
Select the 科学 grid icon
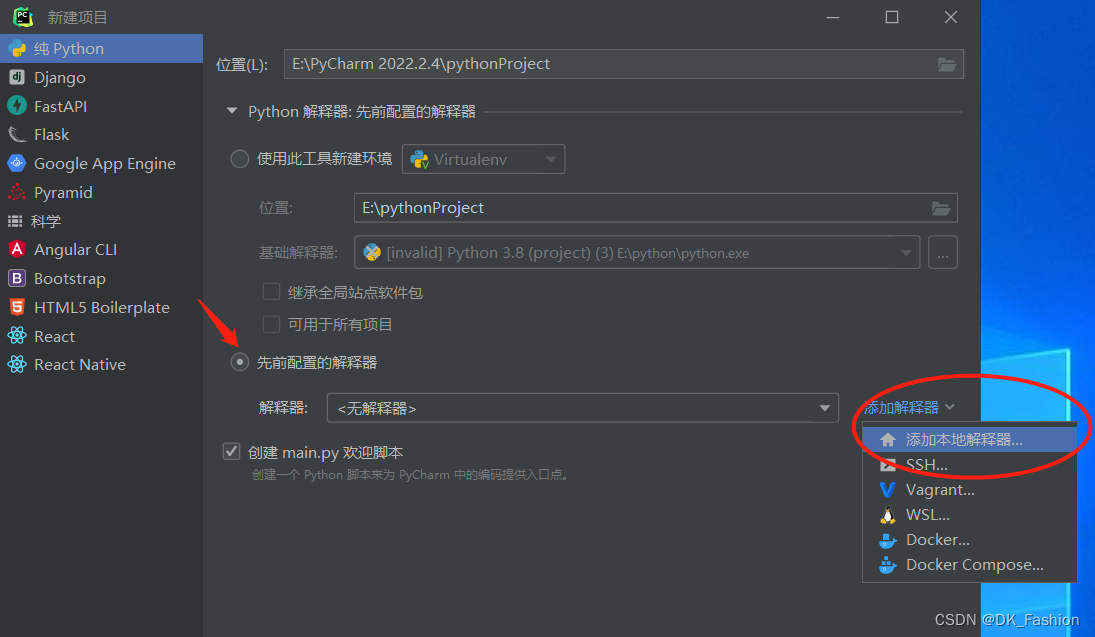coord(15,221)
